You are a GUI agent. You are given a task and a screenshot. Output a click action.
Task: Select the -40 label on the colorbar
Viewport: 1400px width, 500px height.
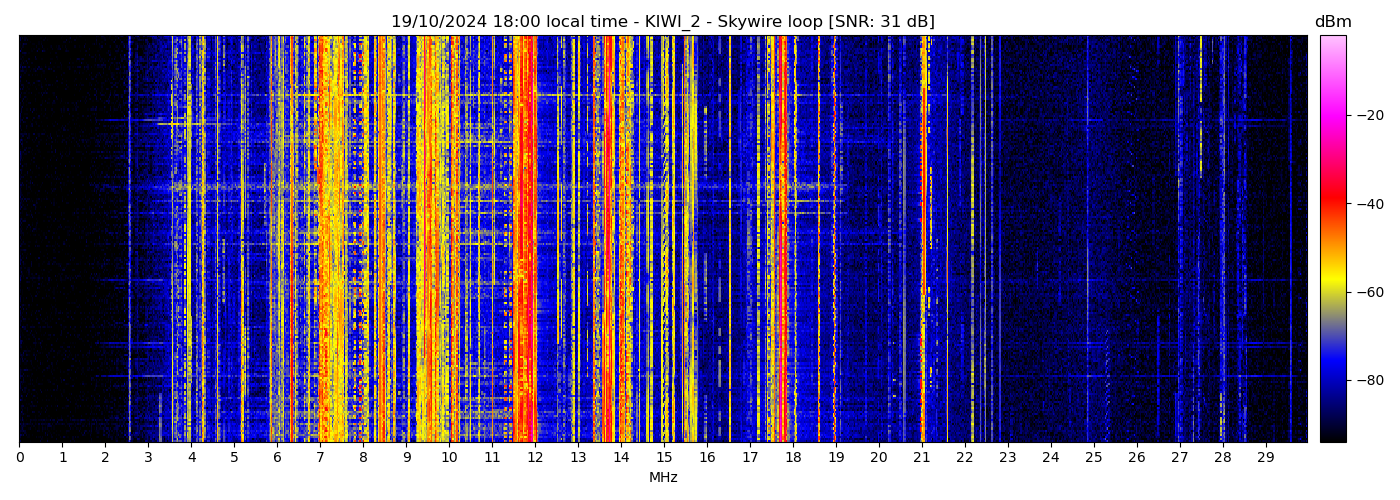click(x=1369, y=203)
